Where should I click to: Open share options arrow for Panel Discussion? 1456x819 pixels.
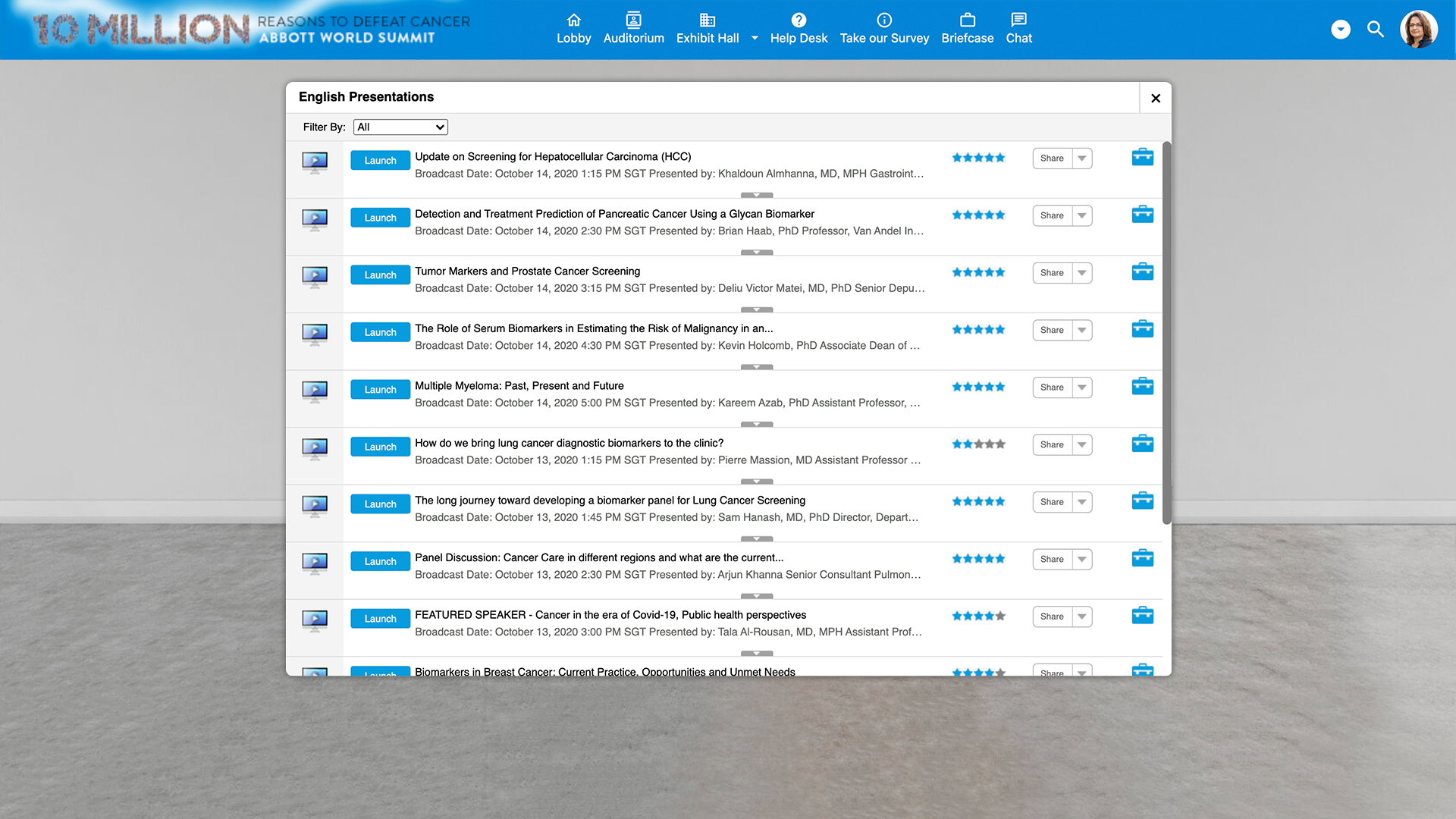1082,559
